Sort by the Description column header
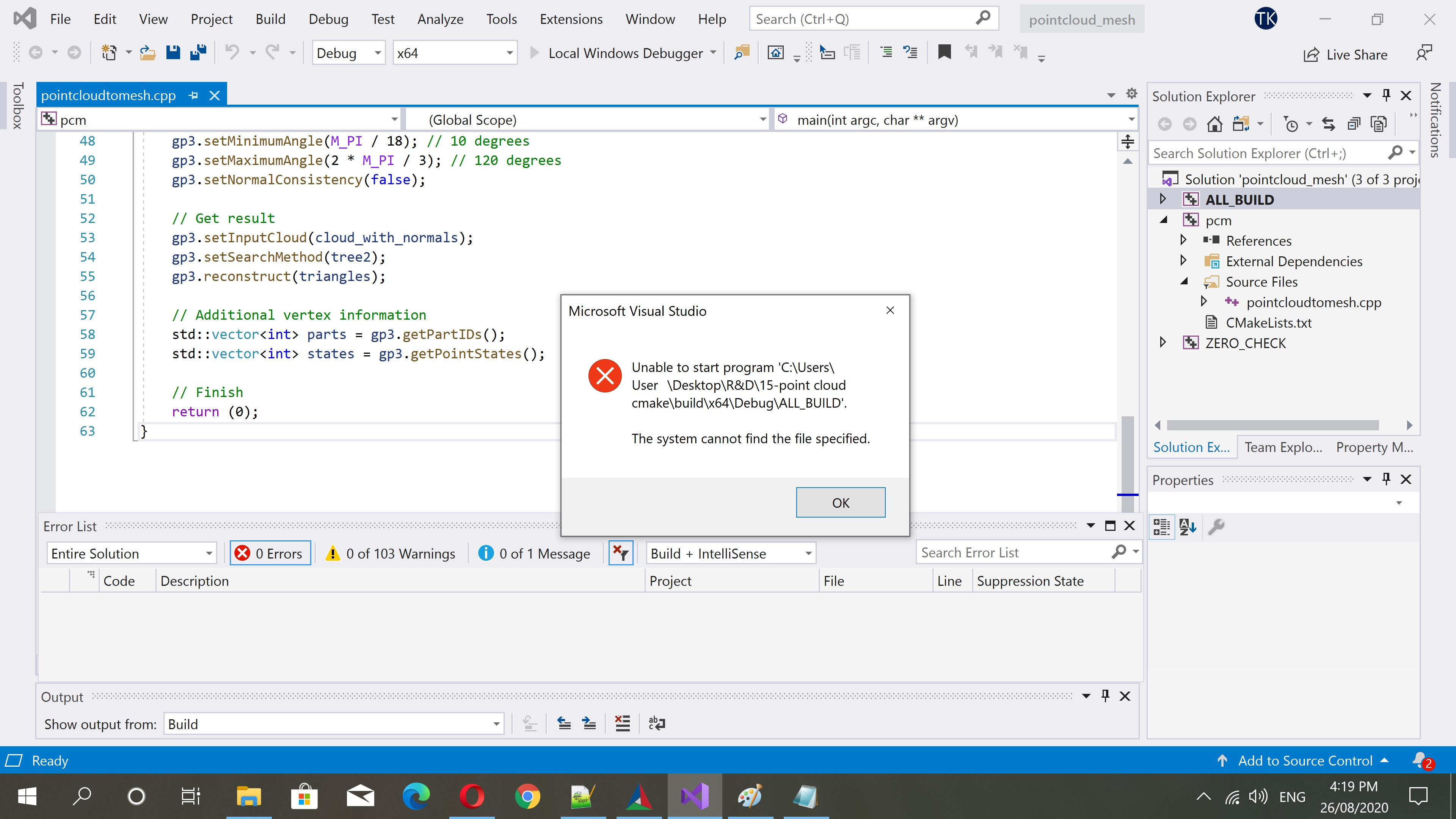The height and width of the screenshot is (819, 1456). pyautogui.click(x=400, y=581)
